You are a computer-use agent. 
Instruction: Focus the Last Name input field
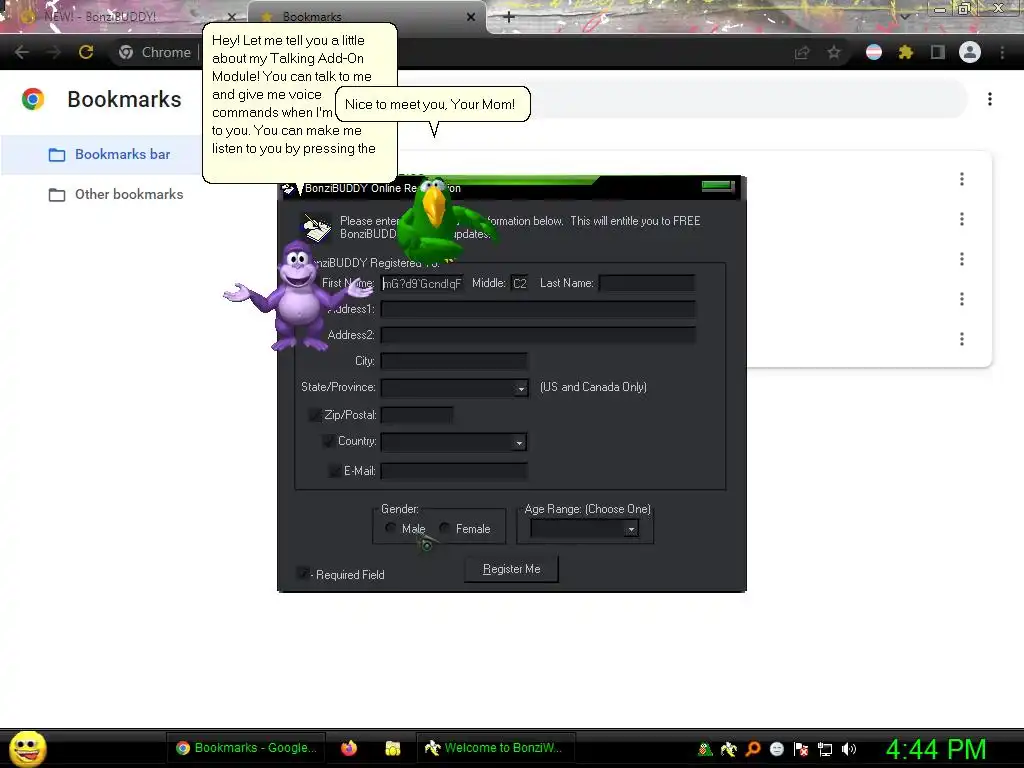point(647,283)
